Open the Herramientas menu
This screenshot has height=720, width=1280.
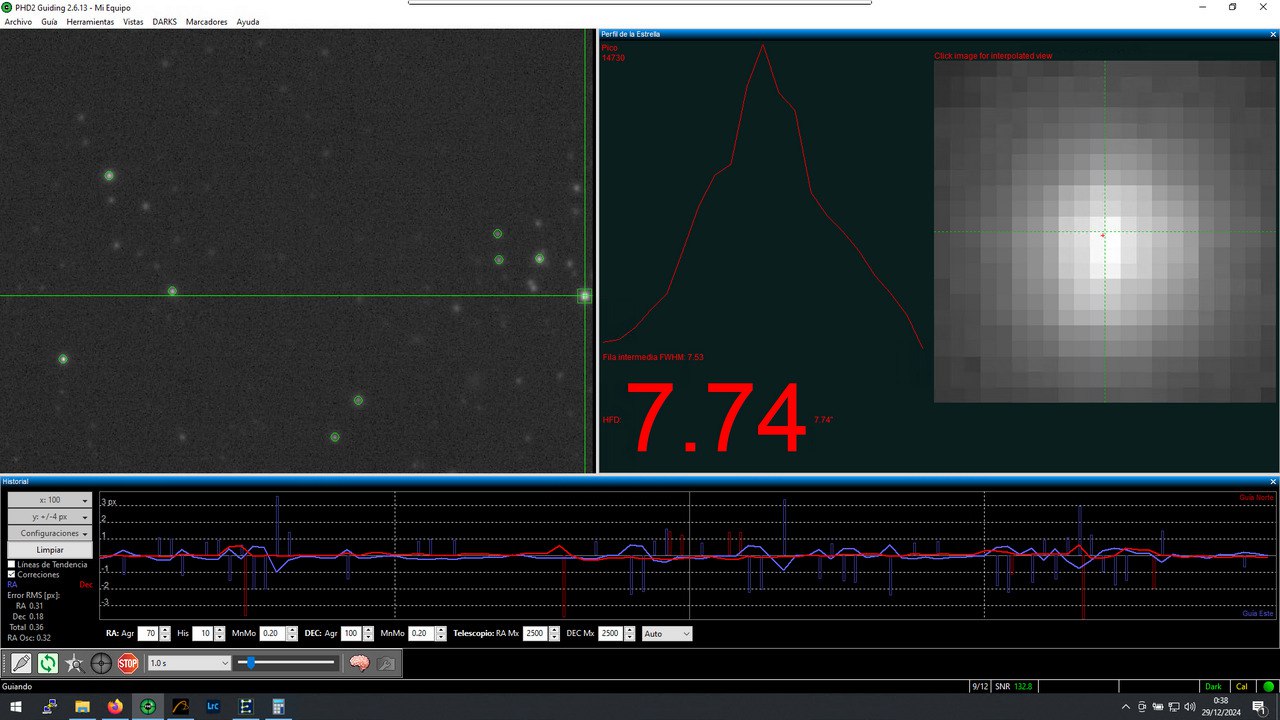(x=90, y=21)
